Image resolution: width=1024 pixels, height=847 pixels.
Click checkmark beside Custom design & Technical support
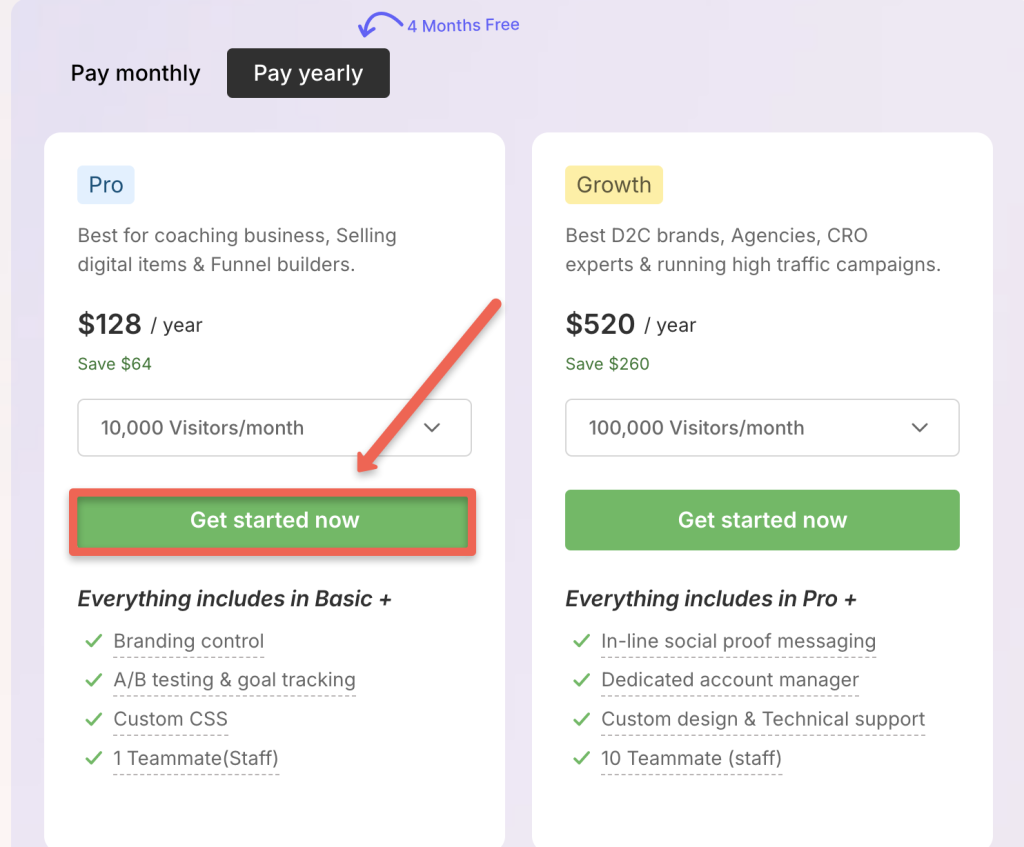pos(581,719)
